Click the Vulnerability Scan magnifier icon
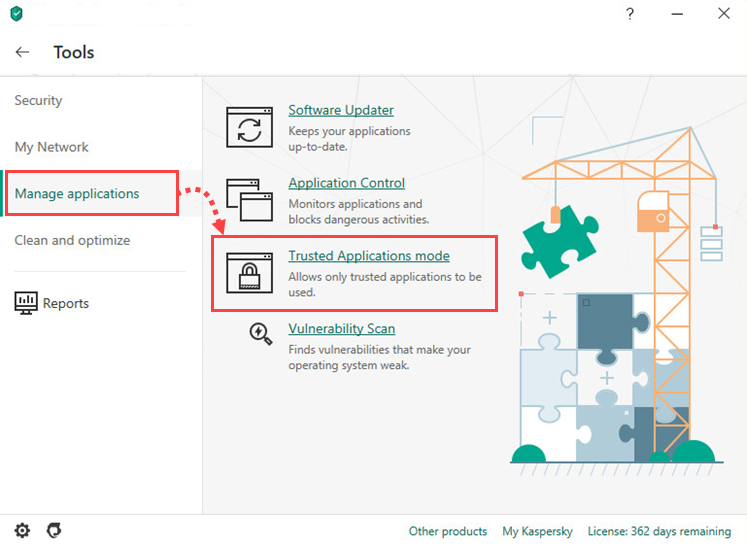This screenshot has height=545, width=747. 261,333
